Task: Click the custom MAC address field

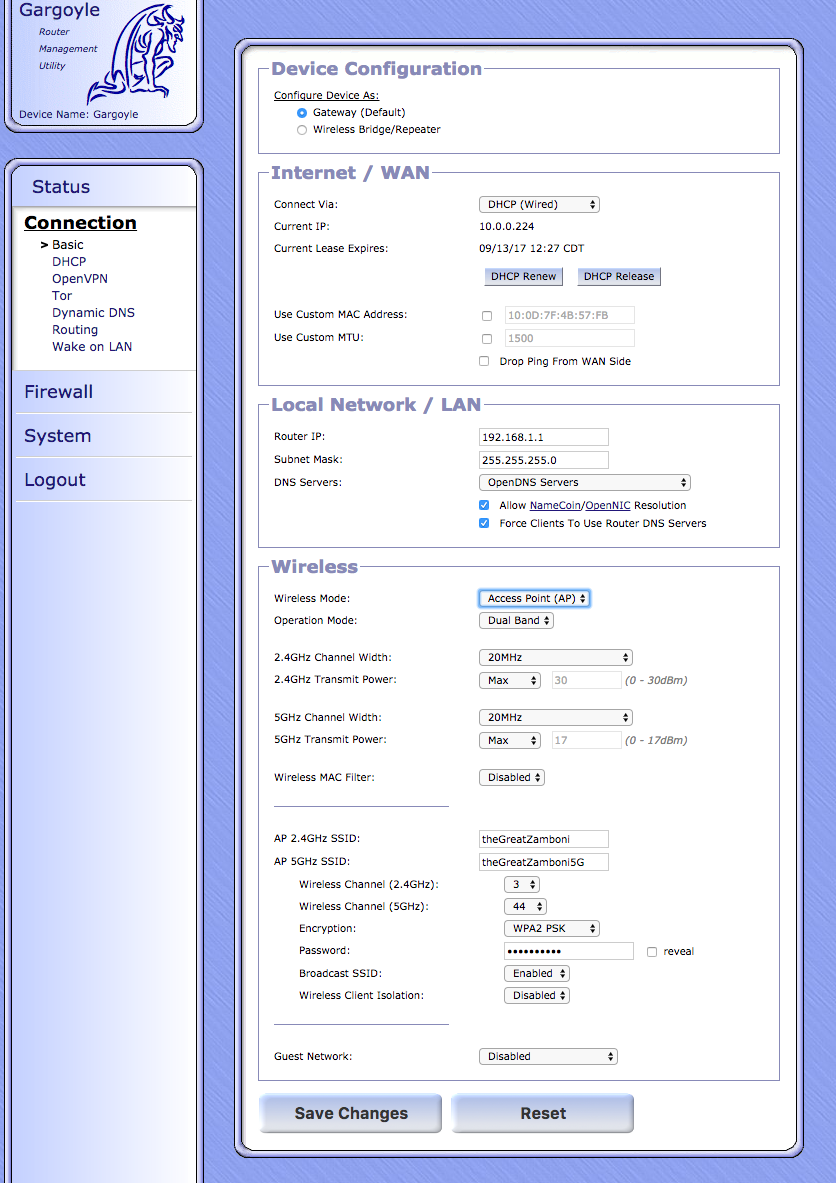Action: click(570, 315)
